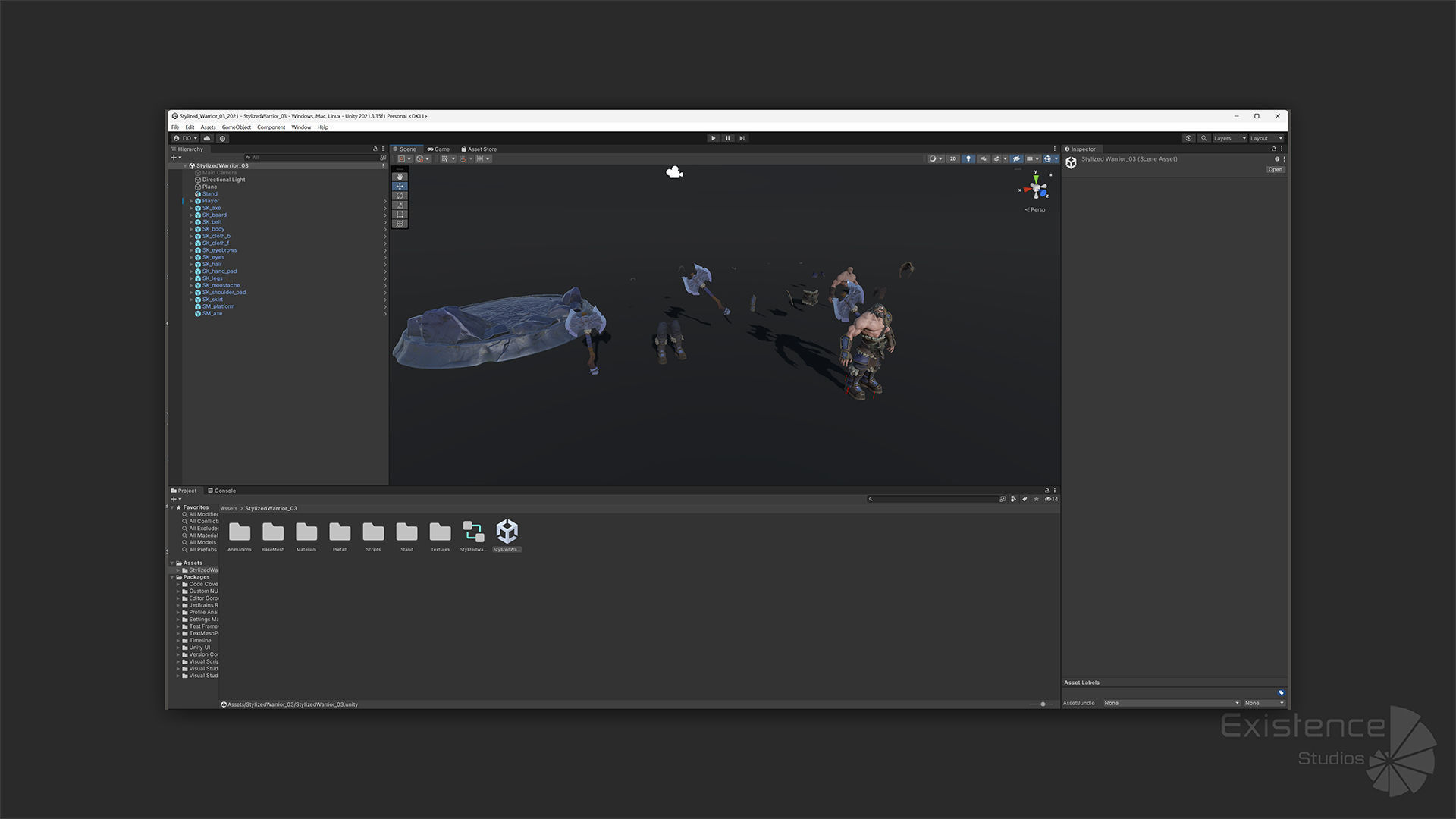
Task: Toggle scene lighting lightbulb
Action: [968, 158]
